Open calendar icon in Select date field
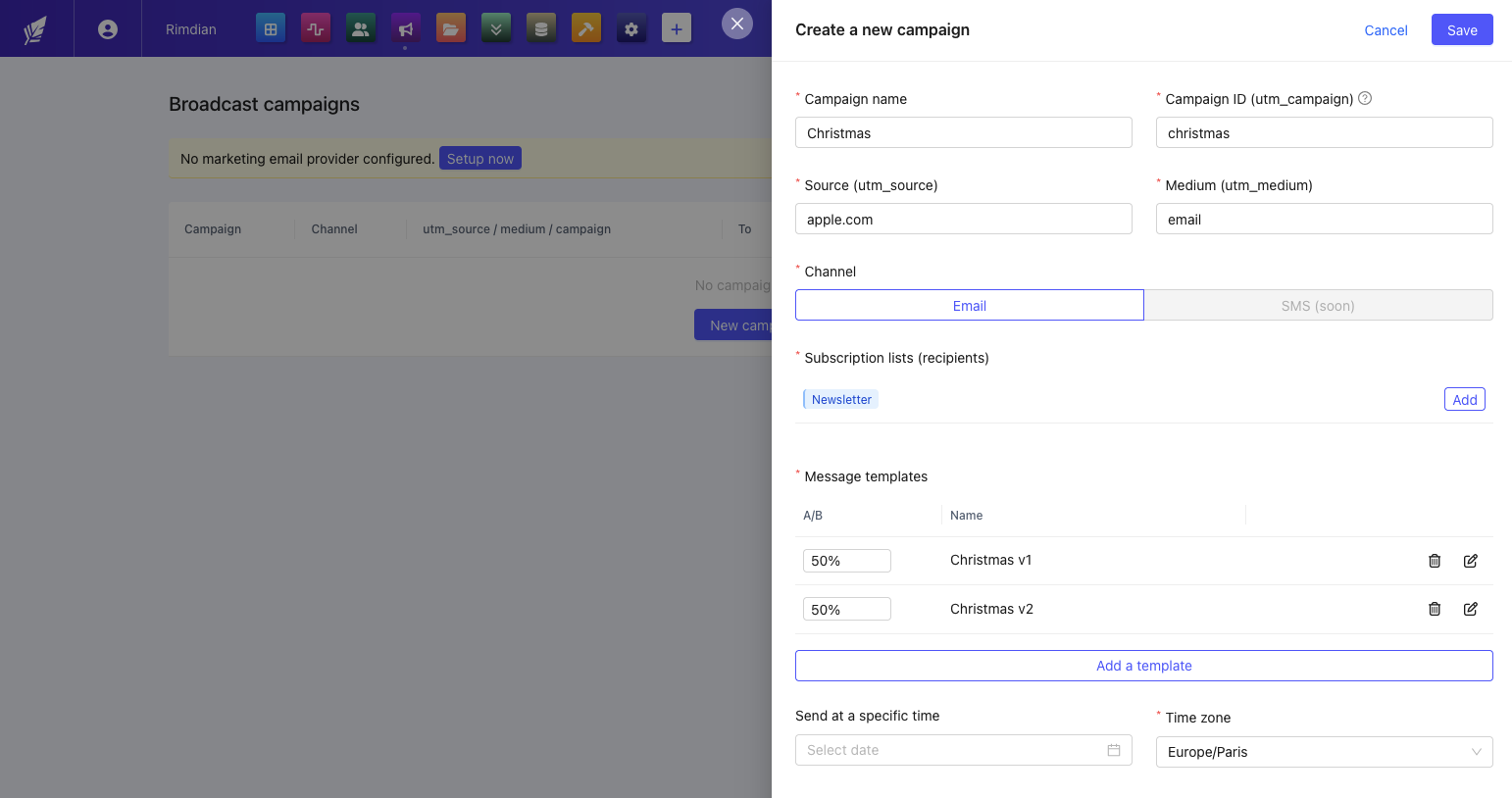 click(x=1114, y=750)
